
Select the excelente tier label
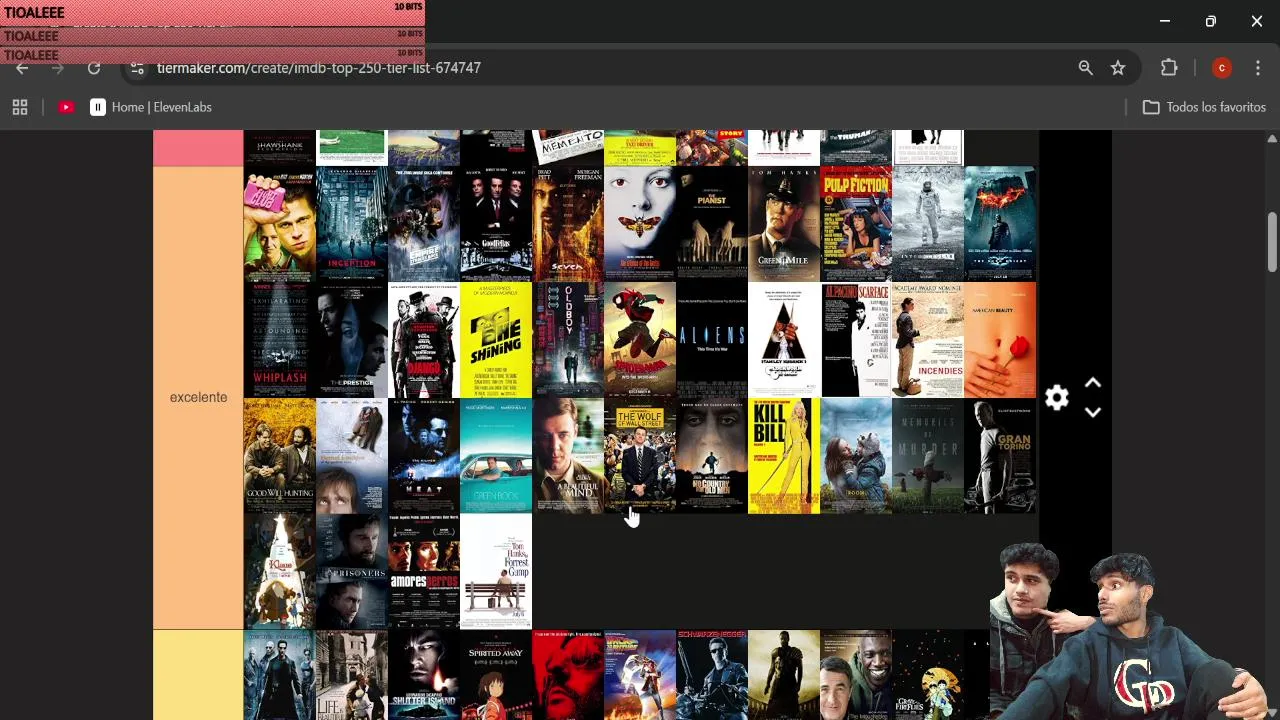[x=198, y=397]
